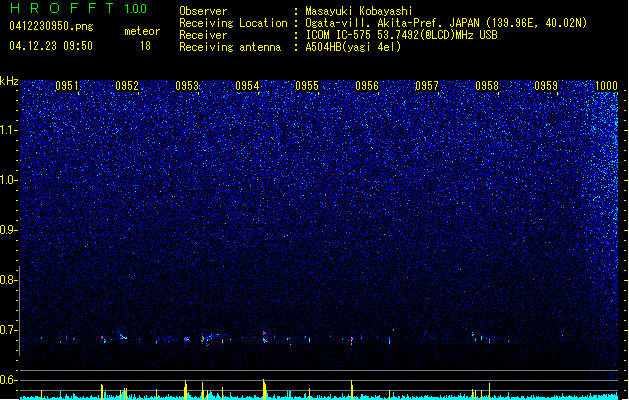Click the 0.9 frequency axis label

pos(9,230)
